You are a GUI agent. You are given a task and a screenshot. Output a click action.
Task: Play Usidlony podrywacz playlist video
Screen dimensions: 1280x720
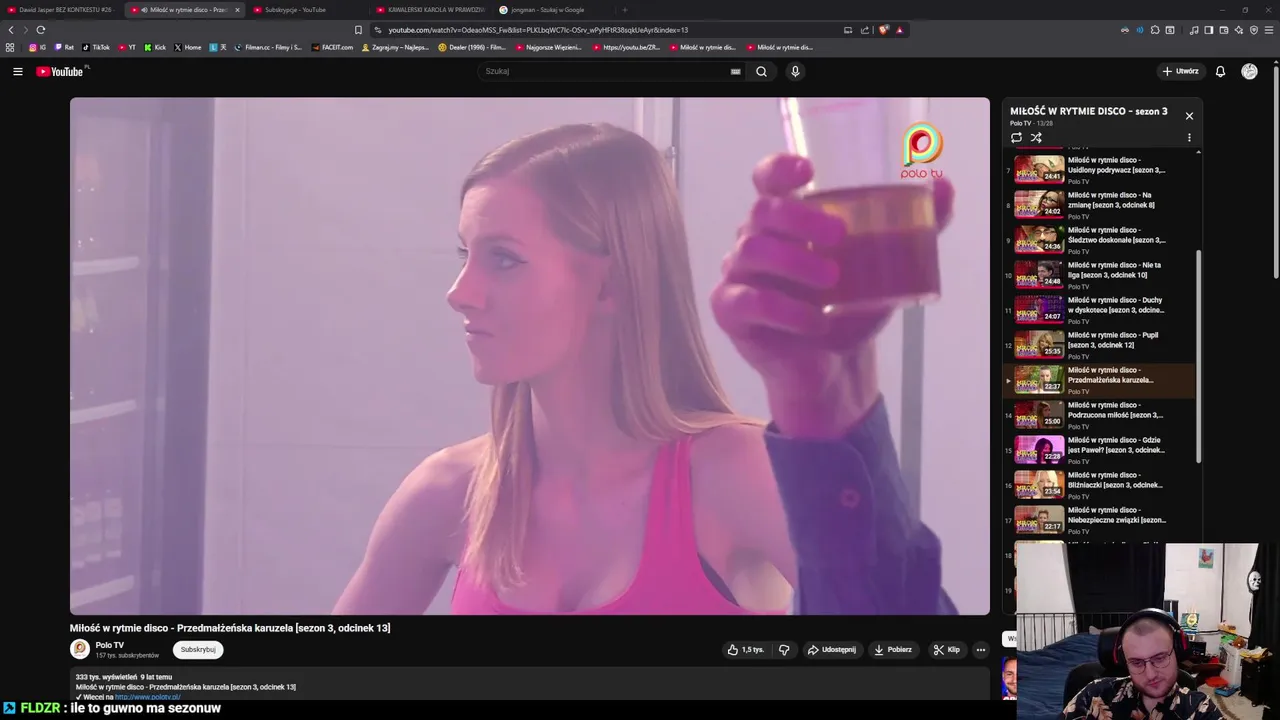[1100, 170]
